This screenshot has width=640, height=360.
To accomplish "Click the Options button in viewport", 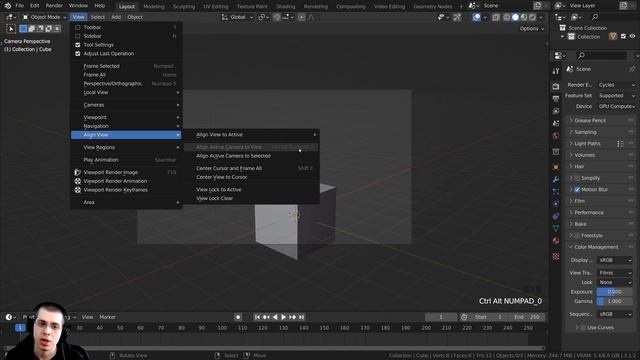I will [531, 29].
